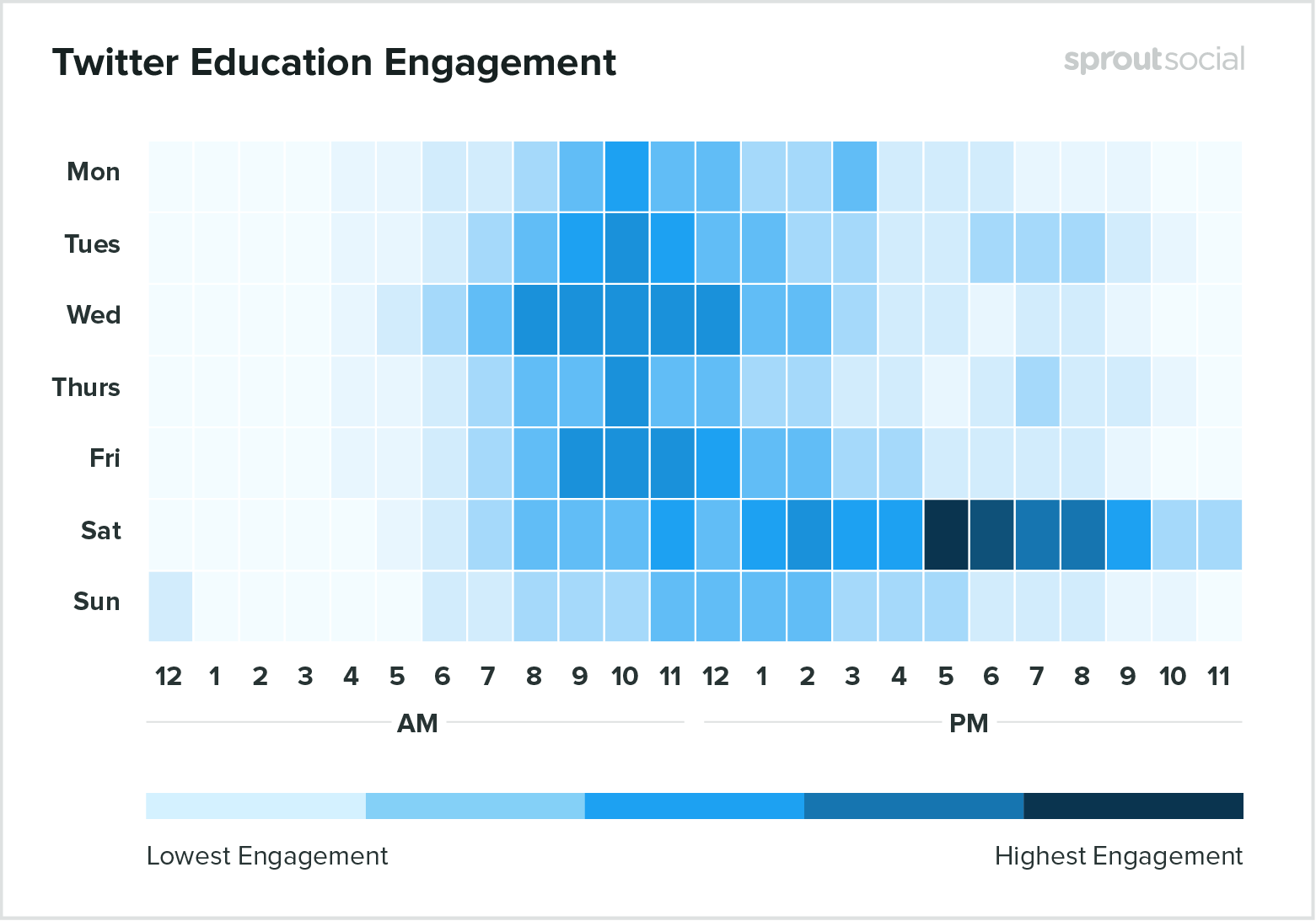This screenshot has height=921, width=1316.
Task: Click the Highest Engagement legend label
Action: (1118, 856)
